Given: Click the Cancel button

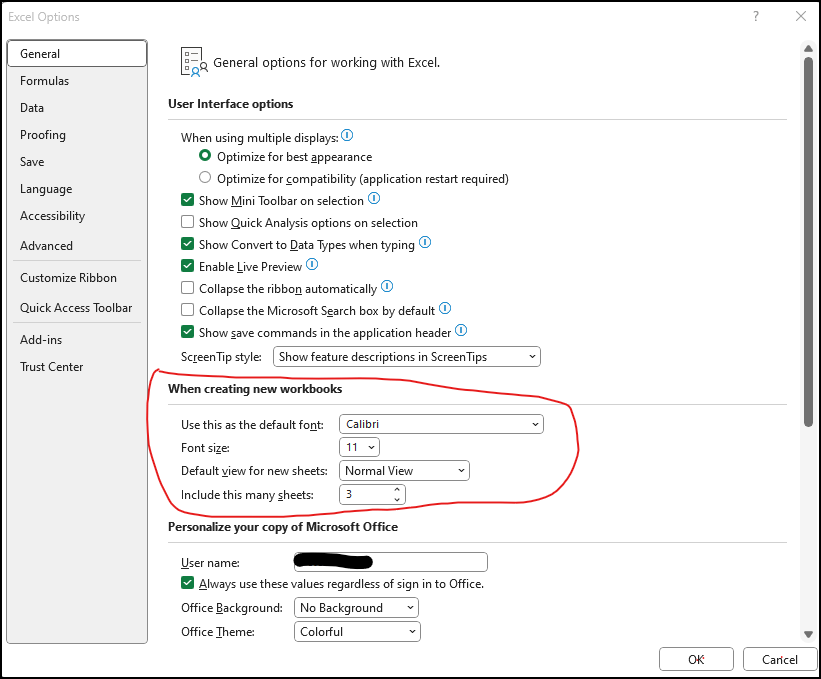Looking at the screenshot, I should [x=780, y=659].
